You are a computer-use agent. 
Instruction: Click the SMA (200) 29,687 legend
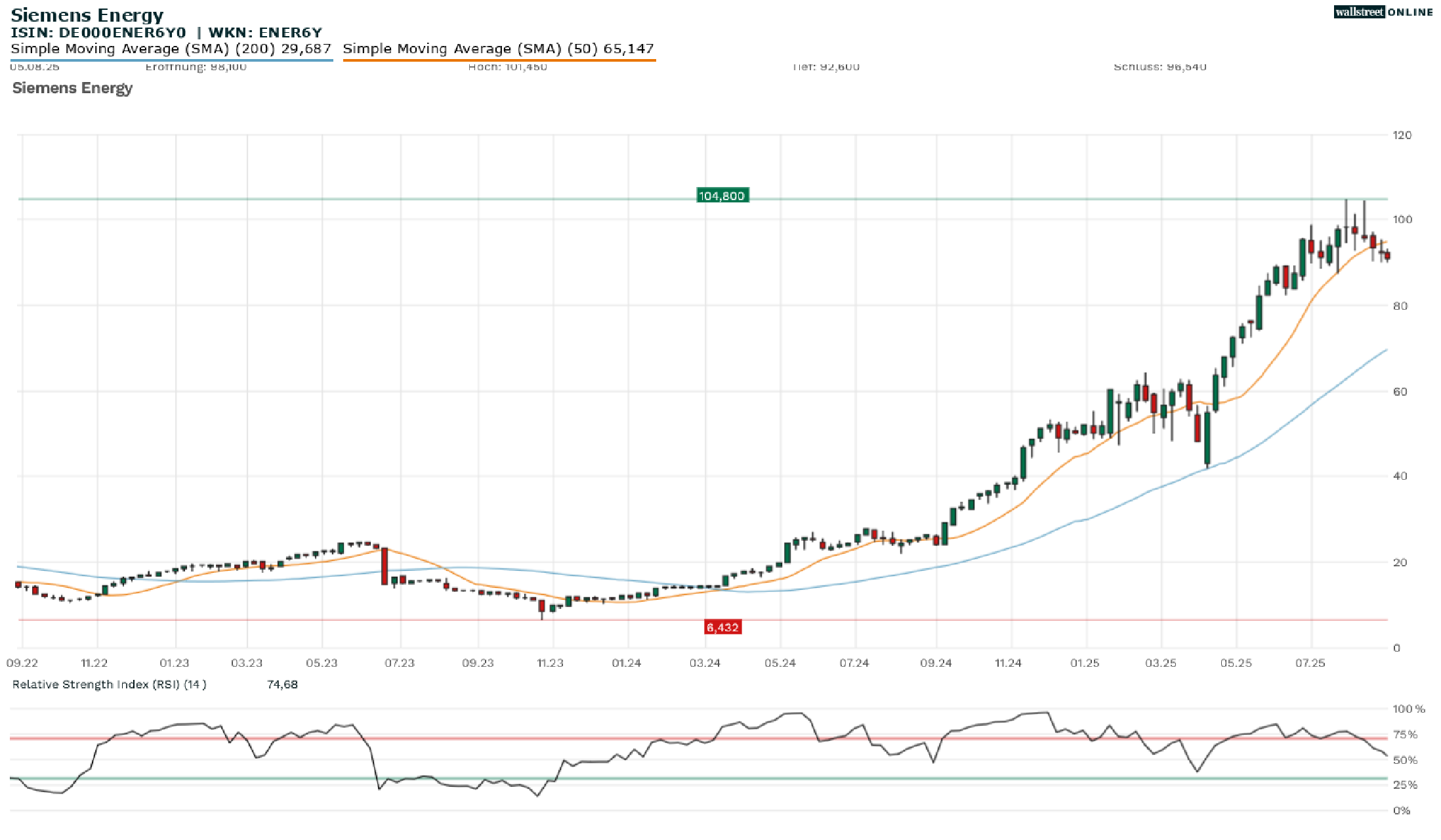tap(171, 49)
